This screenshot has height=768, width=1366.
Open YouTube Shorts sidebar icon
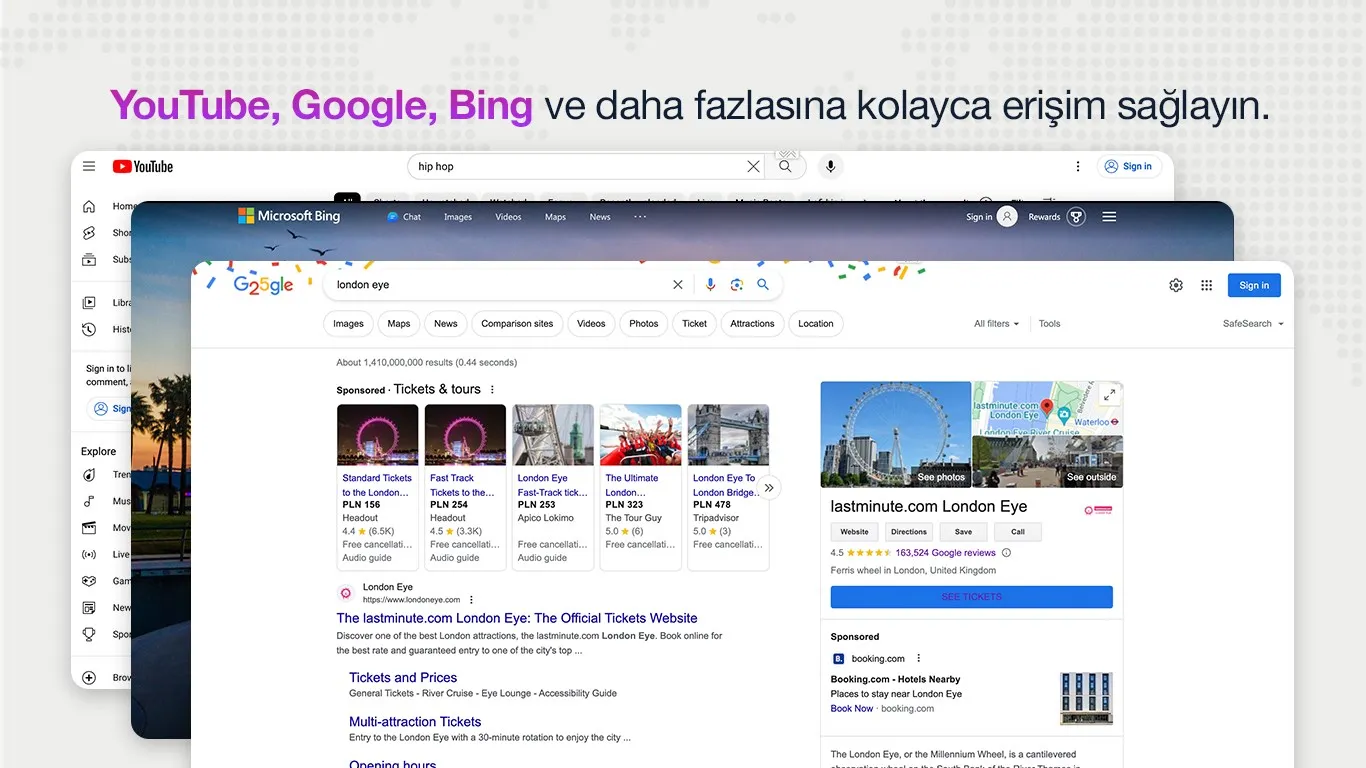(89, 232)
